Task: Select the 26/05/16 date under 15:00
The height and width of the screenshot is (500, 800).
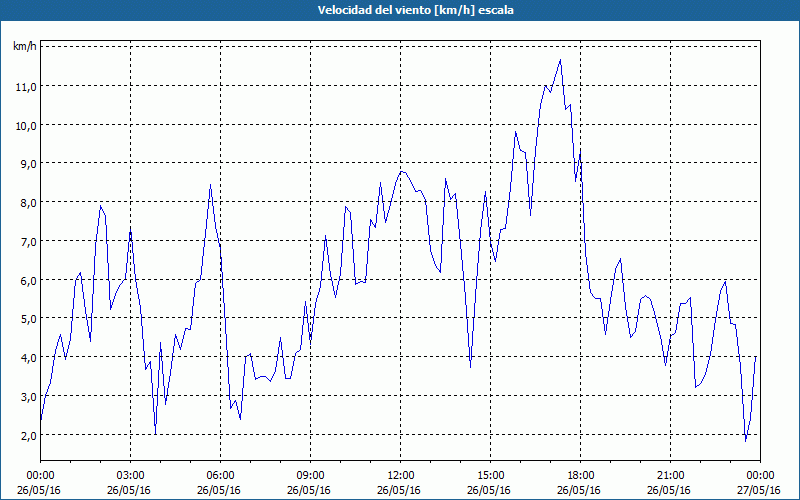Action: pos(489,490)
